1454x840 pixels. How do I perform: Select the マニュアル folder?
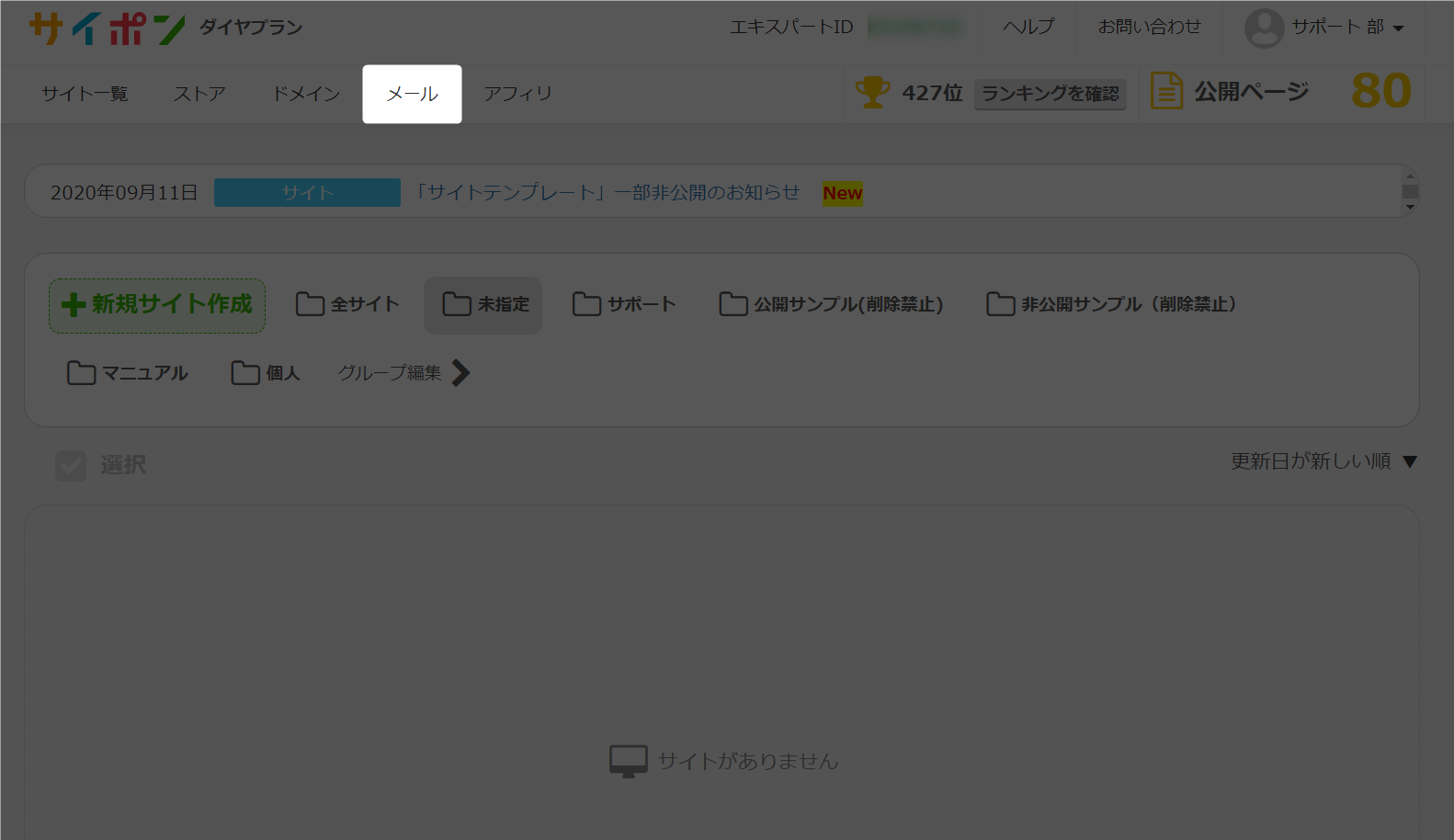coord(128,373)
